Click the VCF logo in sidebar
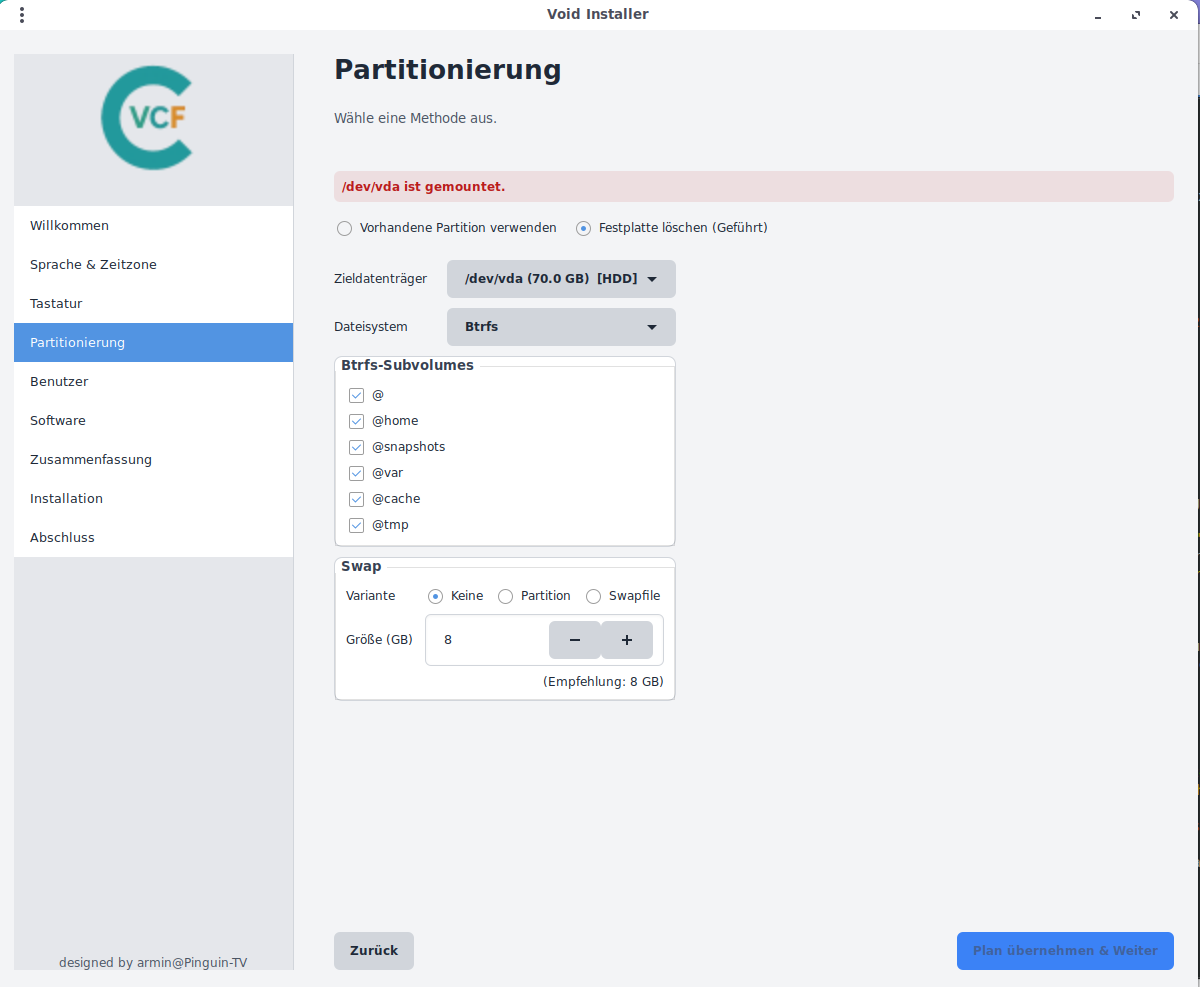The height and width of the screenshot is (987, 1200). pos(147,117)
